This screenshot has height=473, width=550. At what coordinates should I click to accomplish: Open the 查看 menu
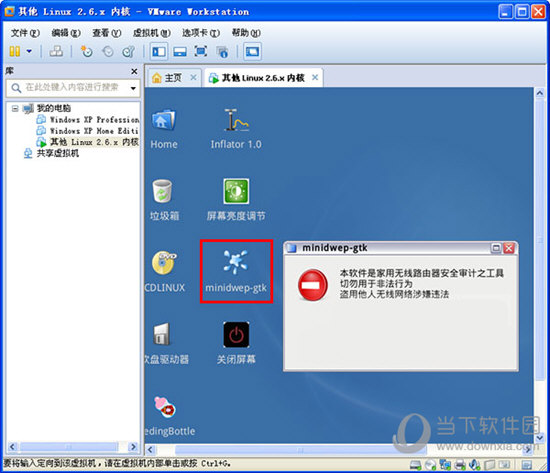click(x=107, y=33)
